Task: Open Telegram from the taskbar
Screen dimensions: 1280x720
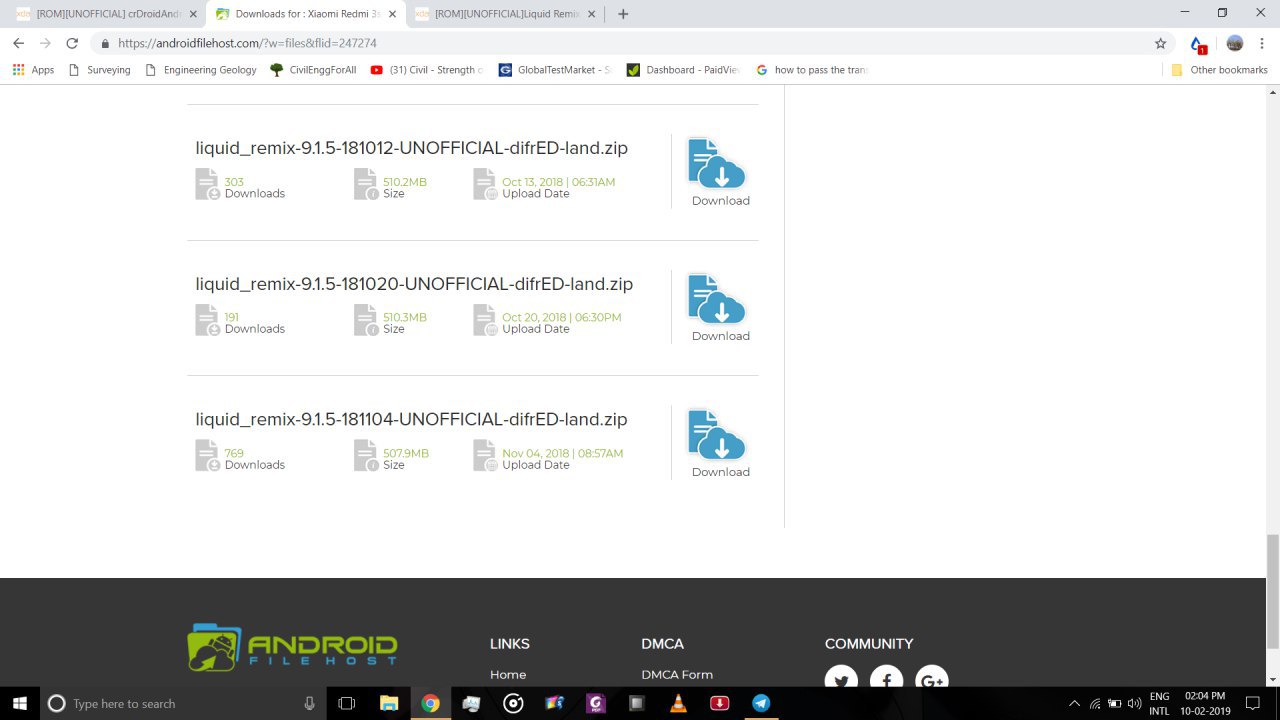Action: [x=761, y=703]
